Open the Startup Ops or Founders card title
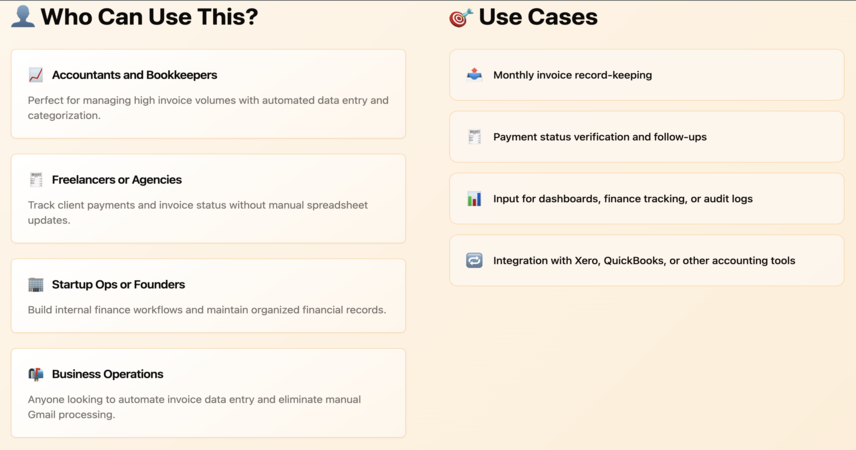The height and width of the screenshot is (450, 856). pos(118,285)
